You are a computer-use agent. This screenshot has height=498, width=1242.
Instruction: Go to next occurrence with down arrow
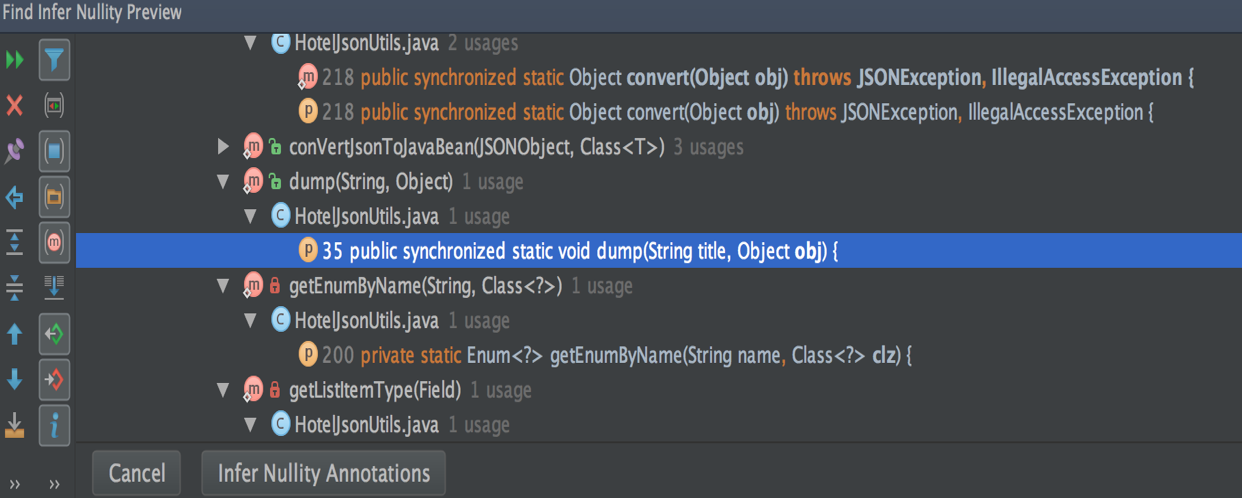(14, 380)
